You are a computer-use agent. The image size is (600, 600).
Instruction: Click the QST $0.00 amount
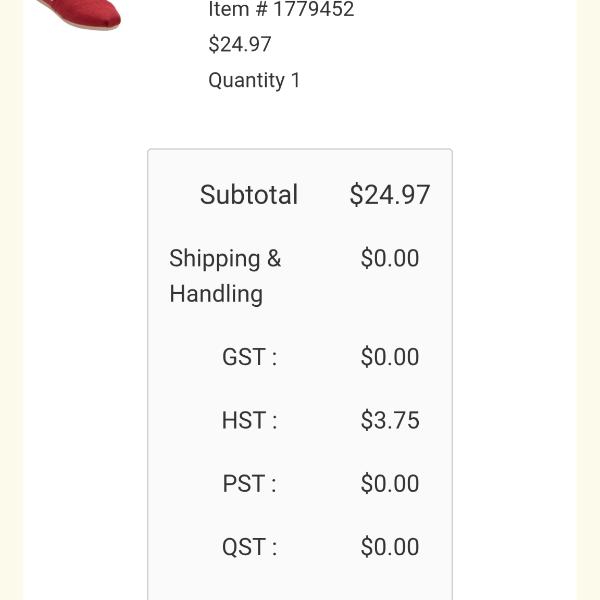[x=390, y=546]
